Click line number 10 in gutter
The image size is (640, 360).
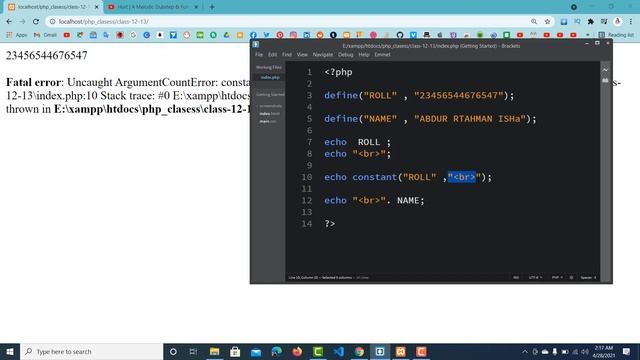307,177
